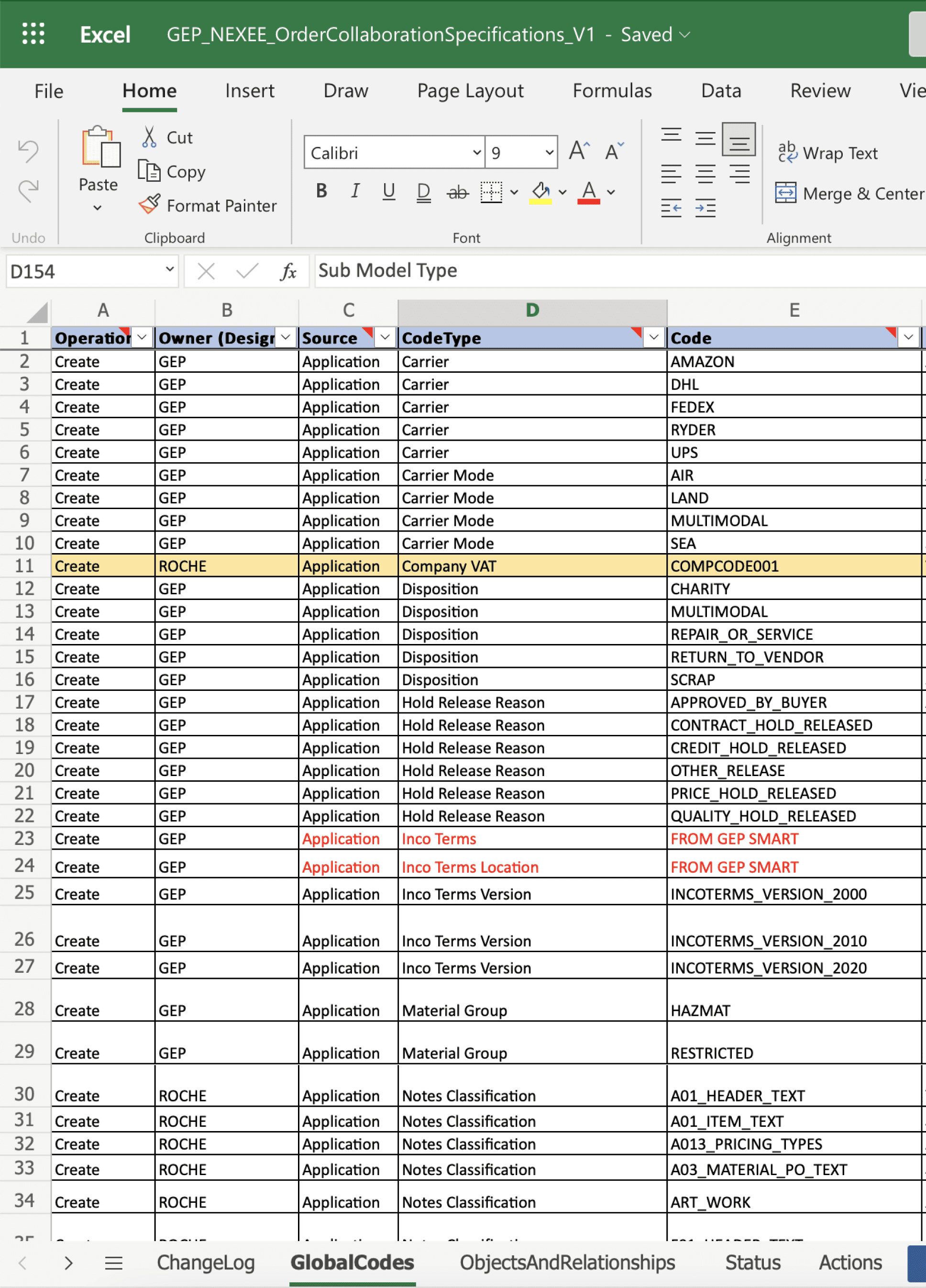The width and height of the screenshot is (926, 1288).
Task: Toggle Wrap Text on
Action: pyautogui.click(x=827, y=153)
